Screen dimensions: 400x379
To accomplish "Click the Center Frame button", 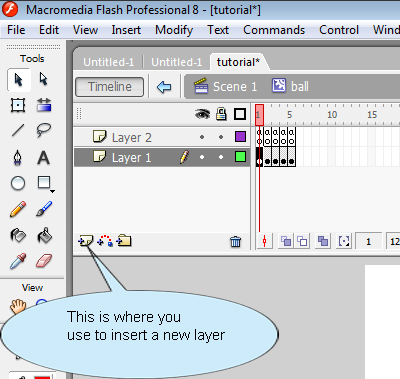I will coord(265,241).
